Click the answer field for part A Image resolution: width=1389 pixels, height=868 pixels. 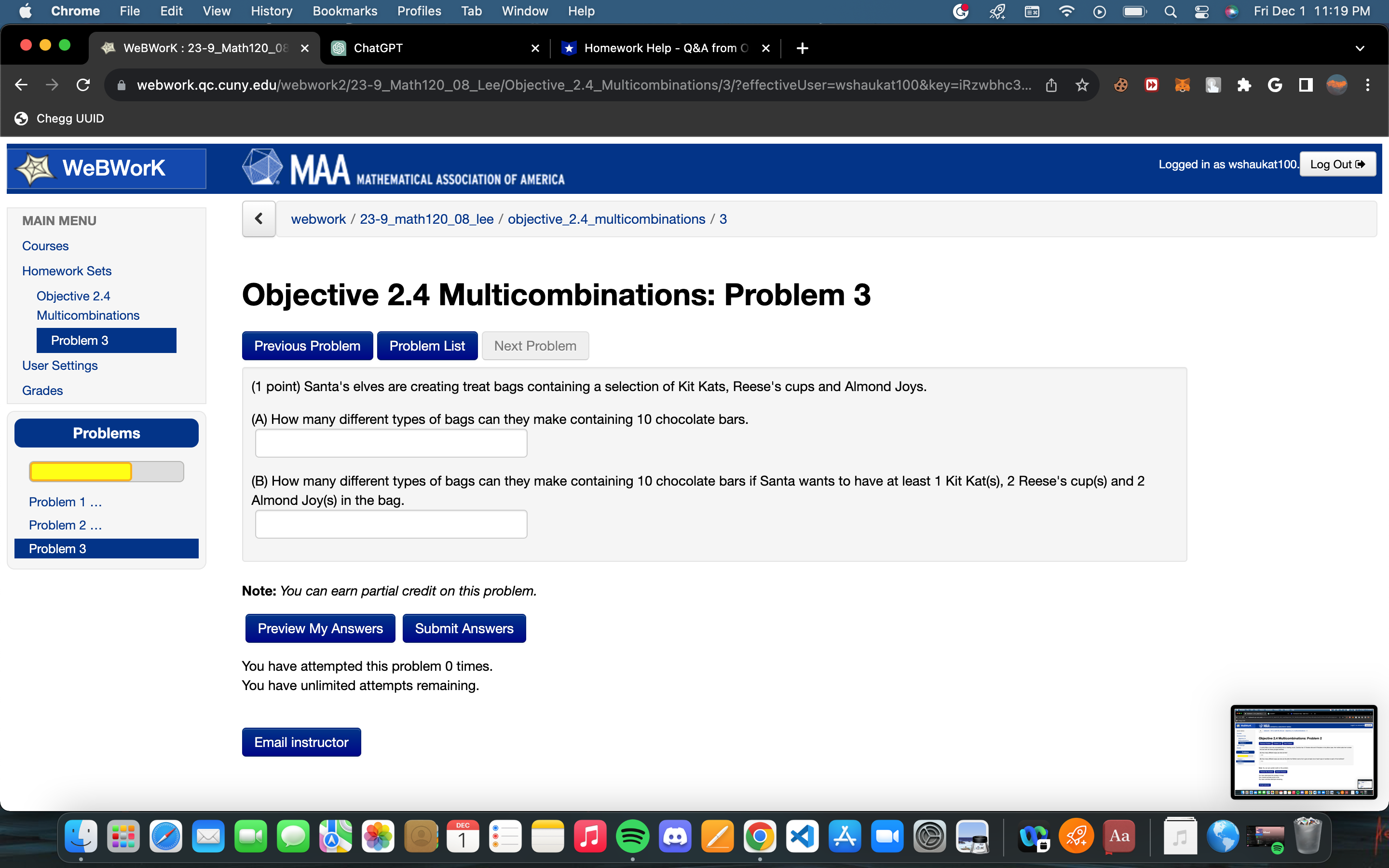[390, 443]
